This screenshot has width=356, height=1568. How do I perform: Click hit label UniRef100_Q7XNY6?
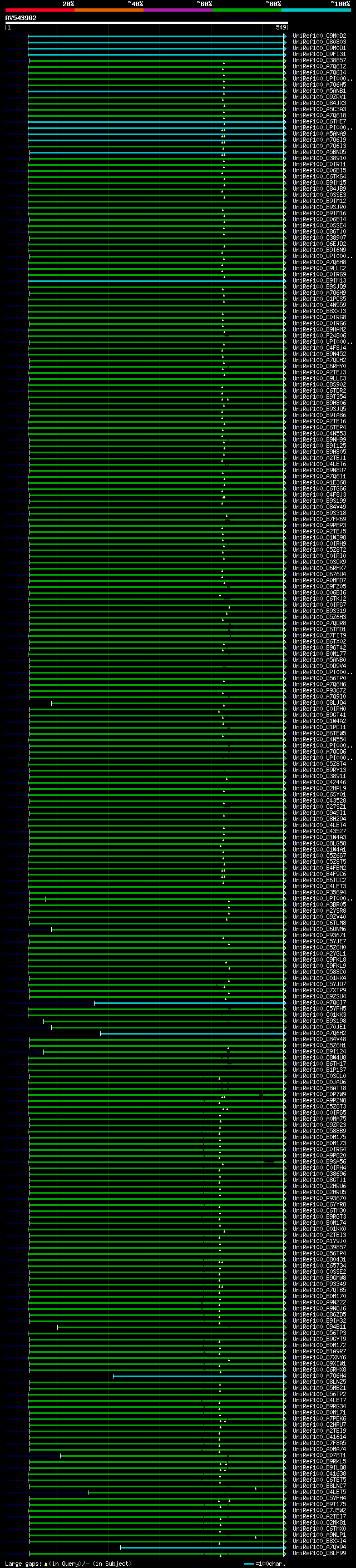319,1357
